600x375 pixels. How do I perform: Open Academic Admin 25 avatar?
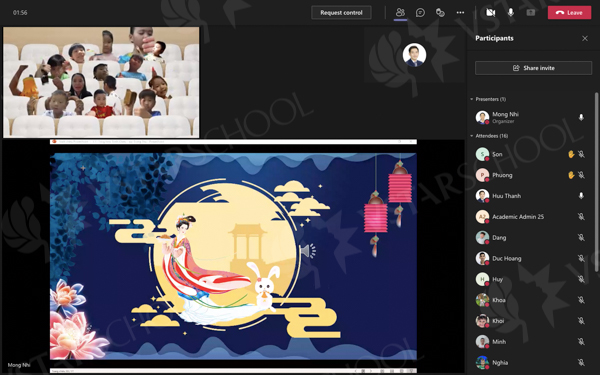(x=482, y=217)
